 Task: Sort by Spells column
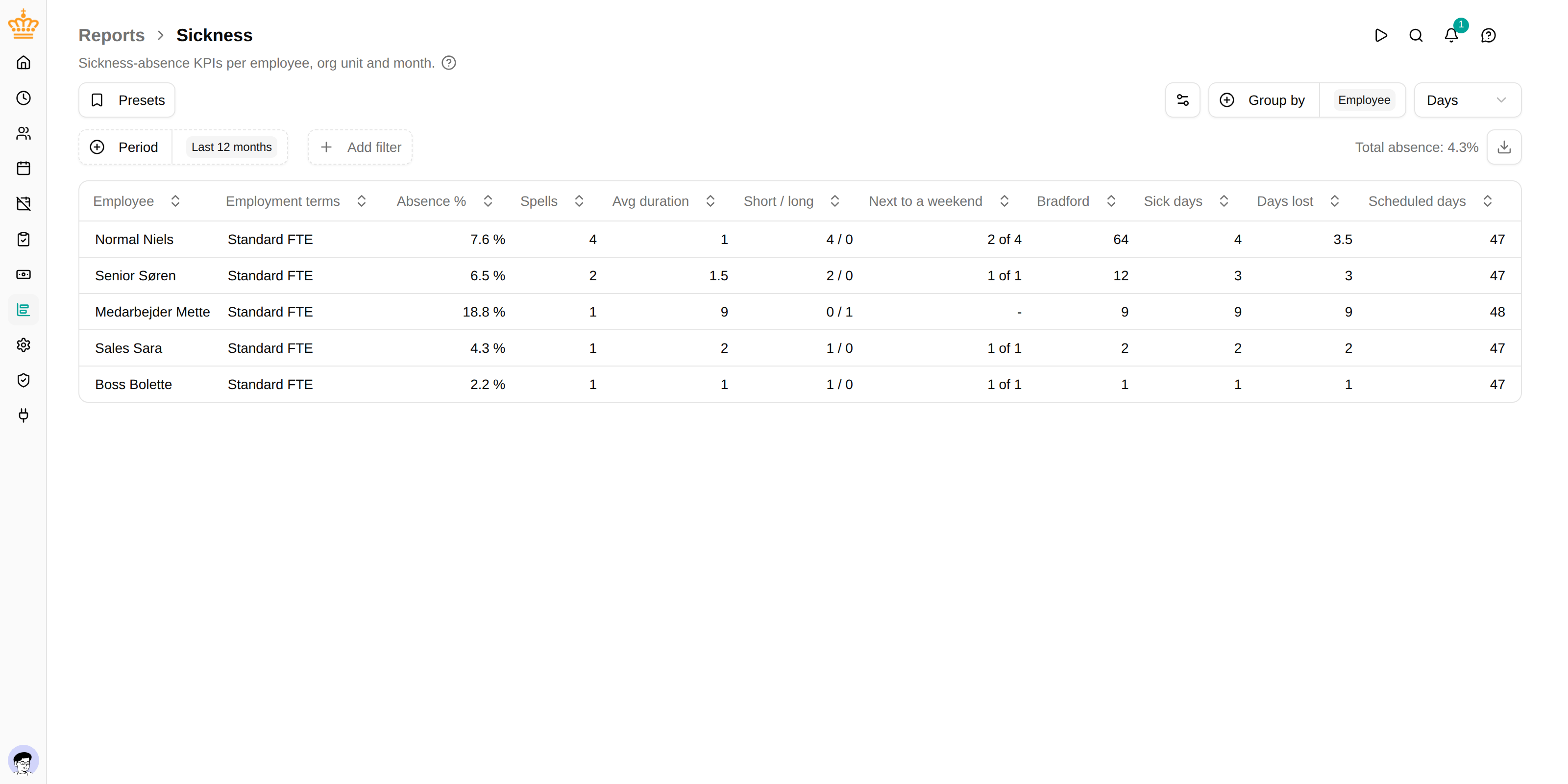pyautogui.click(x=553, y=201)
